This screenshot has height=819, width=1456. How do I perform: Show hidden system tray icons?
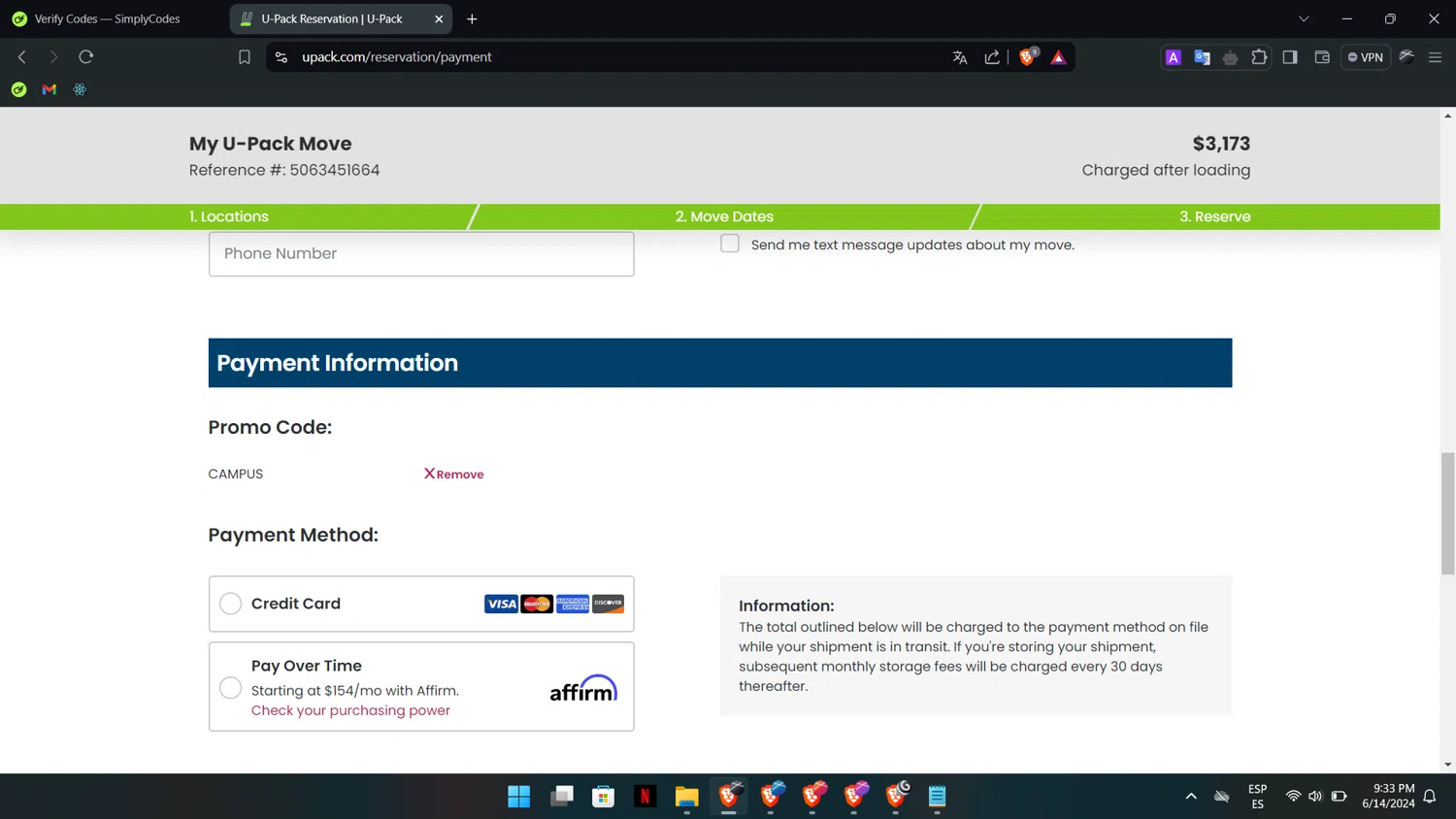point(1191,797)
